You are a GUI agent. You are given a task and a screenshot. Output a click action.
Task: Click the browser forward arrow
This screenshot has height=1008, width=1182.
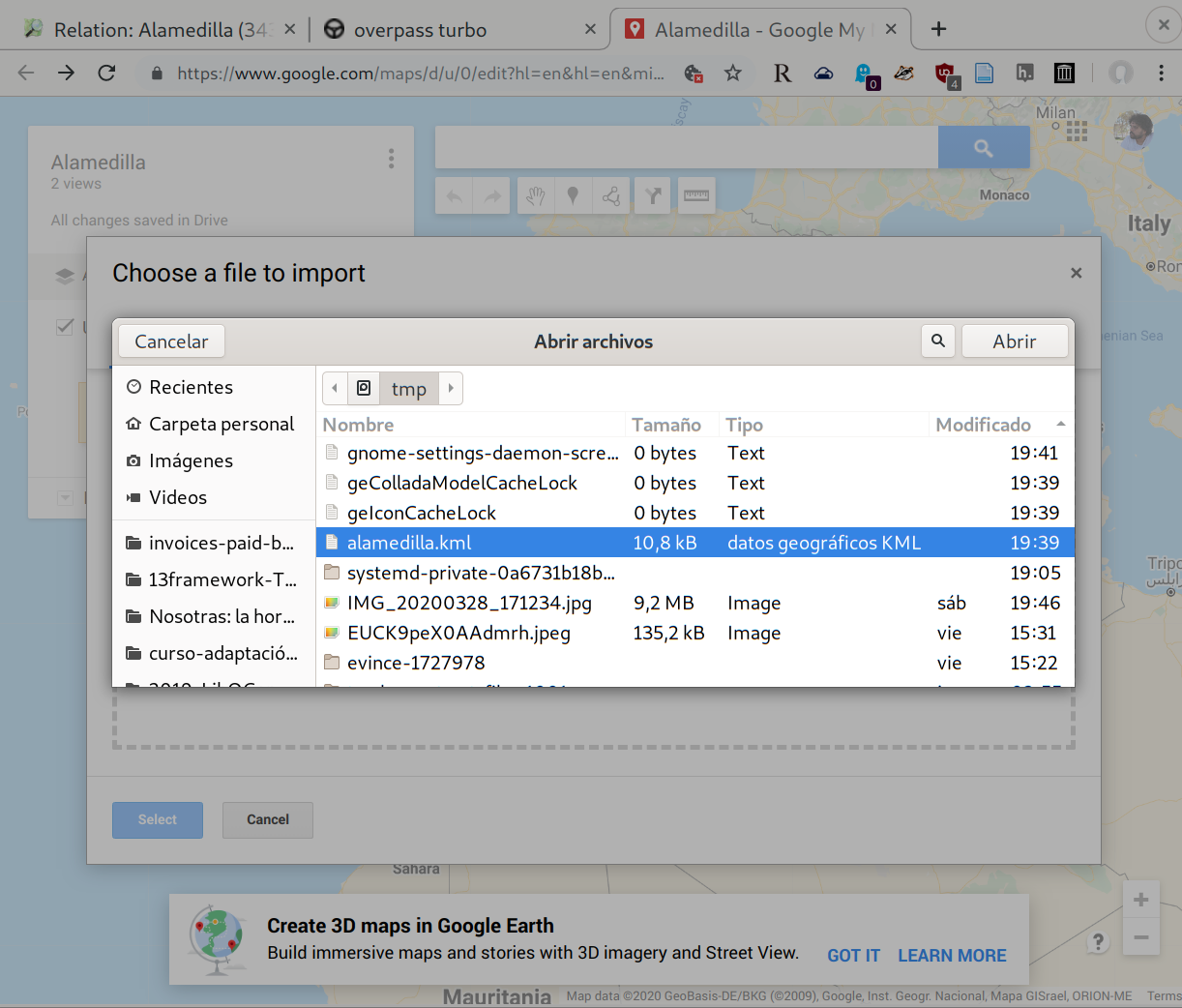[x=66, y=73]
